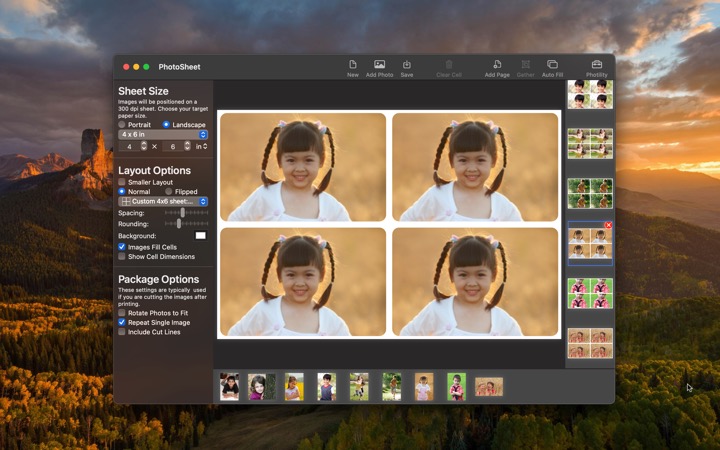Select the top-left photo cell on the sheet

303,167
